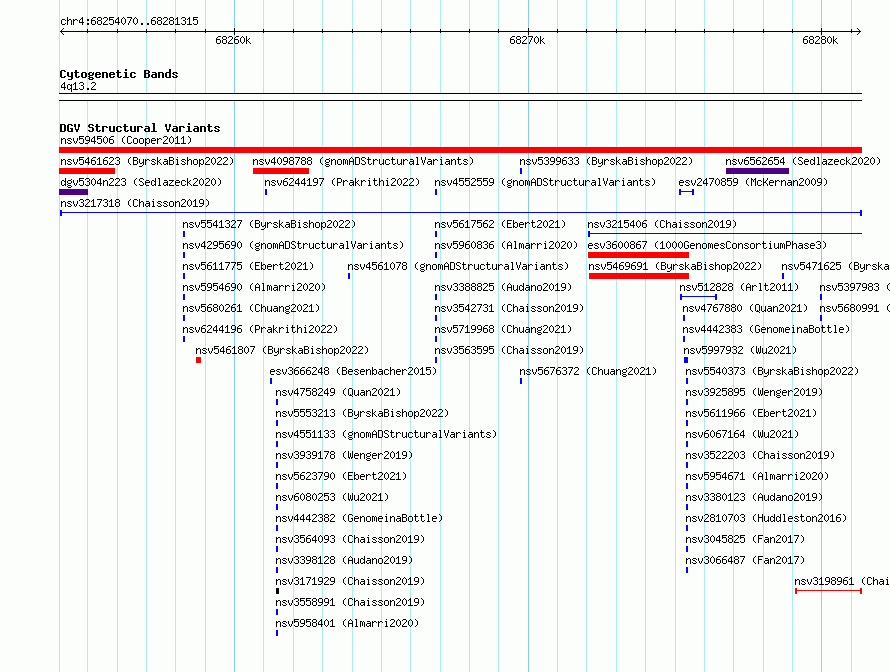The image size is (890, 672).
Task: Open nsv3925895 (Wenger2019) variant
Action: (754, 392)
